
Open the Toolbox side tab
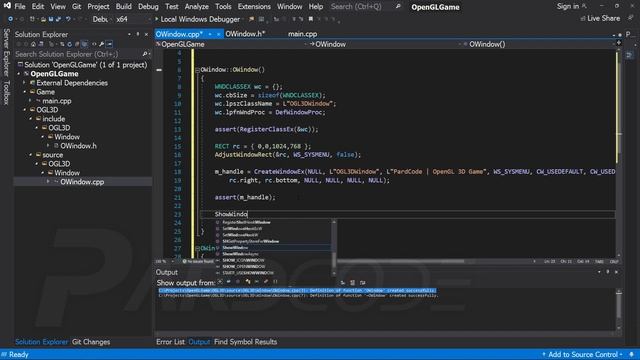pyautogui.click(x=6, y=93)
